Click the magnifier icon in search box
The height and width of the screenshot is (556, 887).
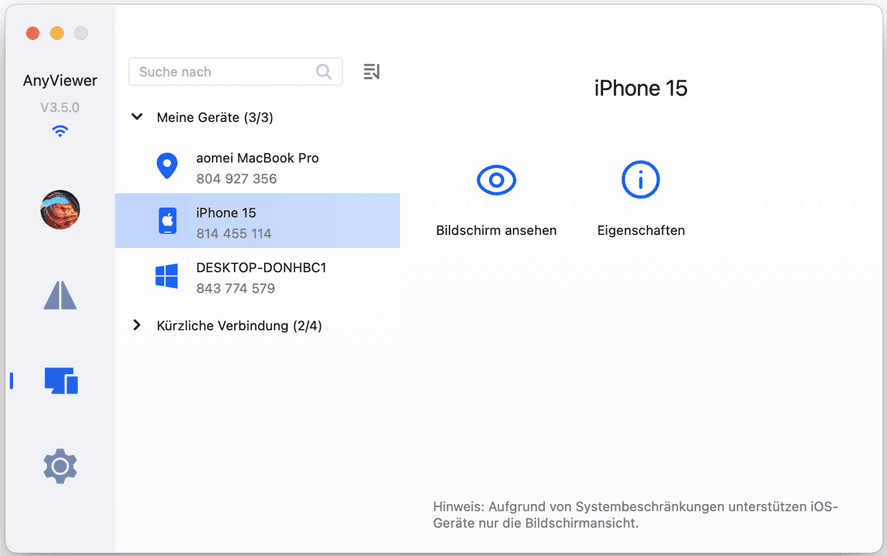(x=324, y=72)
